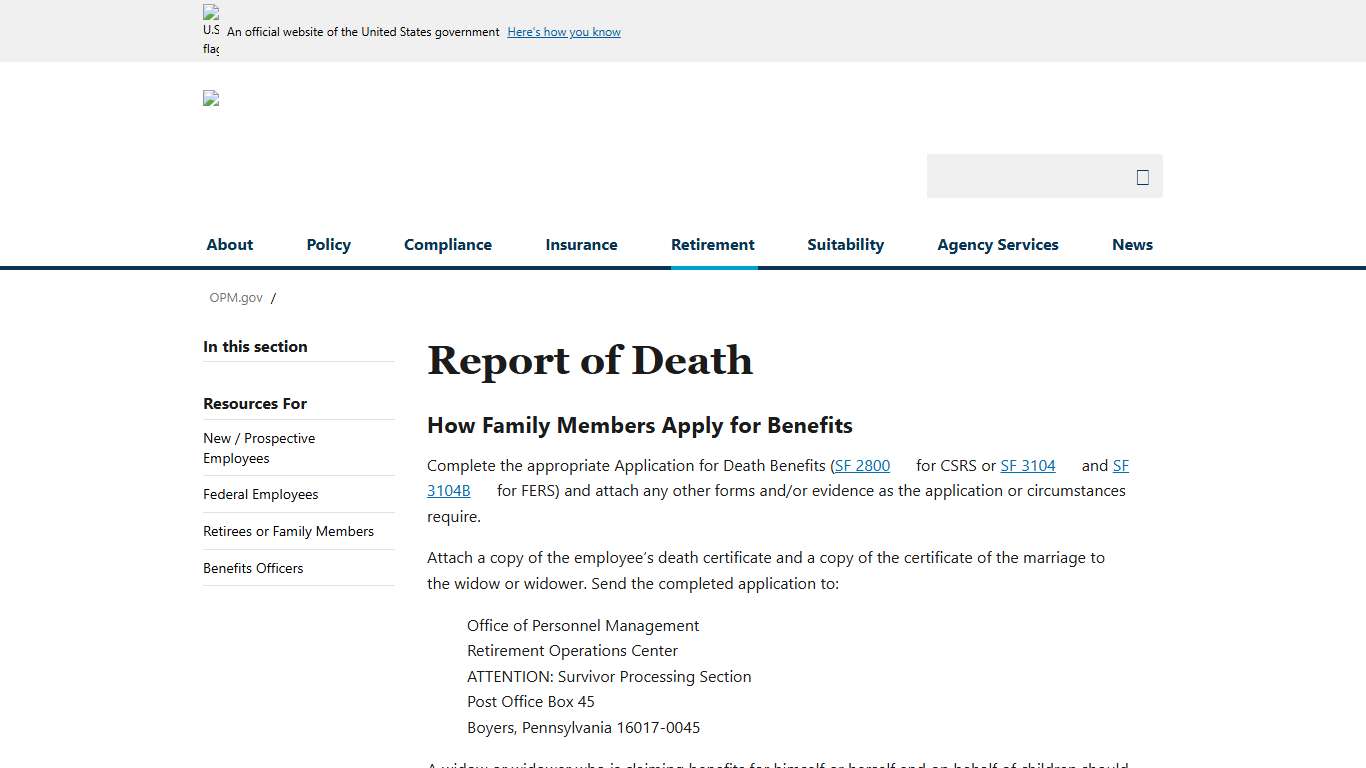Open the Compliance navigation menu
The width and height of the screenshot is (1366, 768).
click(x=447, y=244)
